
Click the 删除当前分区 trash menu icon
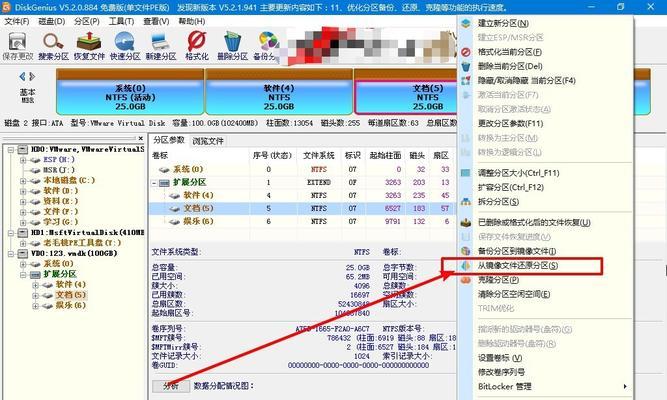click(466, 66)
